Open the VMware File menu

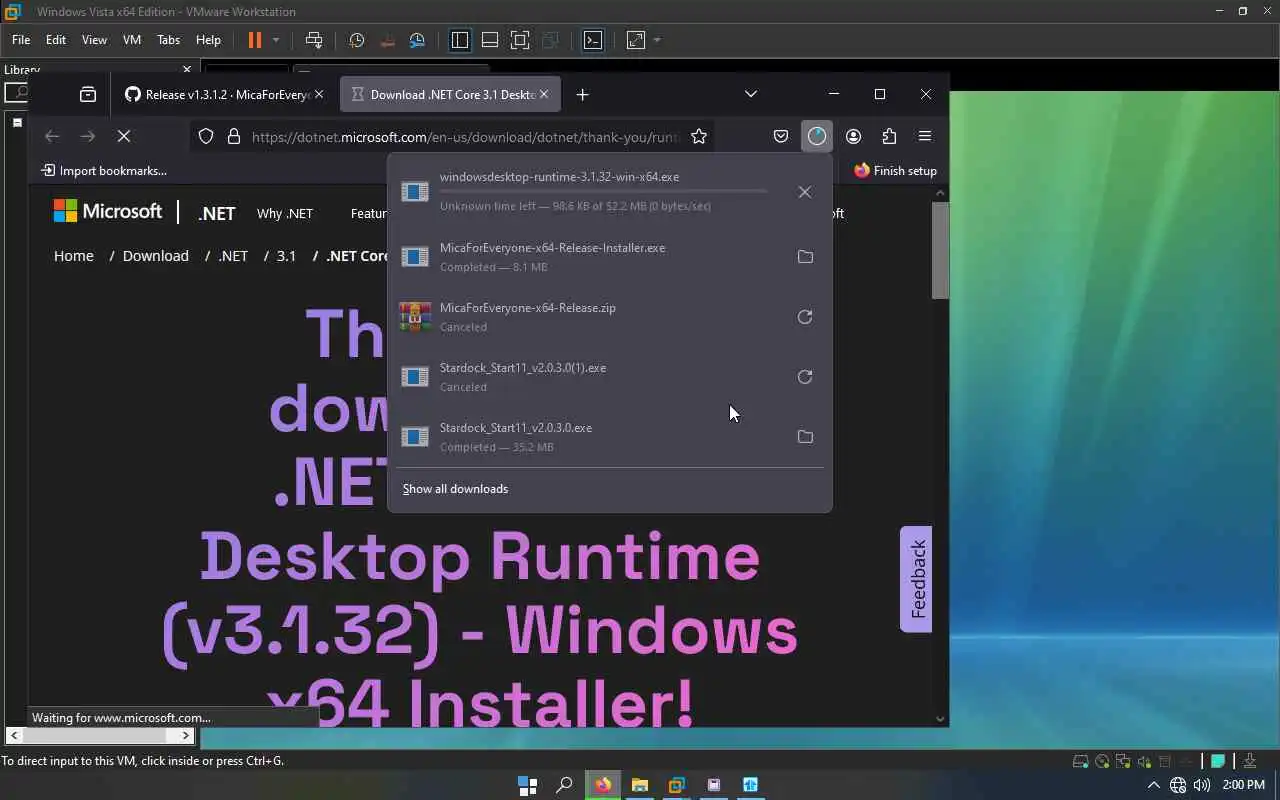pos(21,40)
